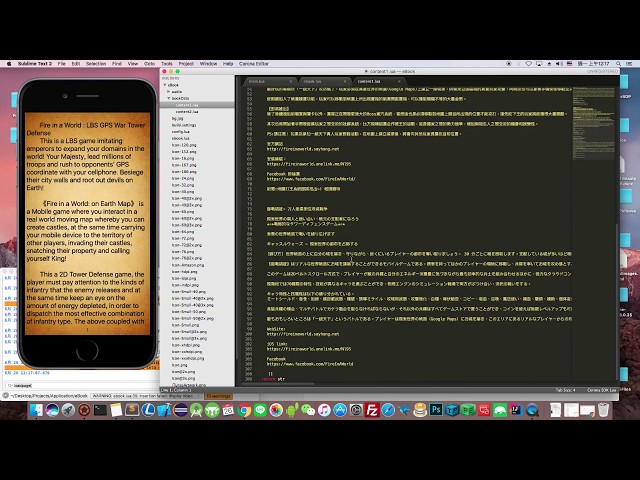Click the warnings count badge in console
The image size is (640, 480).
coord(218,396)
